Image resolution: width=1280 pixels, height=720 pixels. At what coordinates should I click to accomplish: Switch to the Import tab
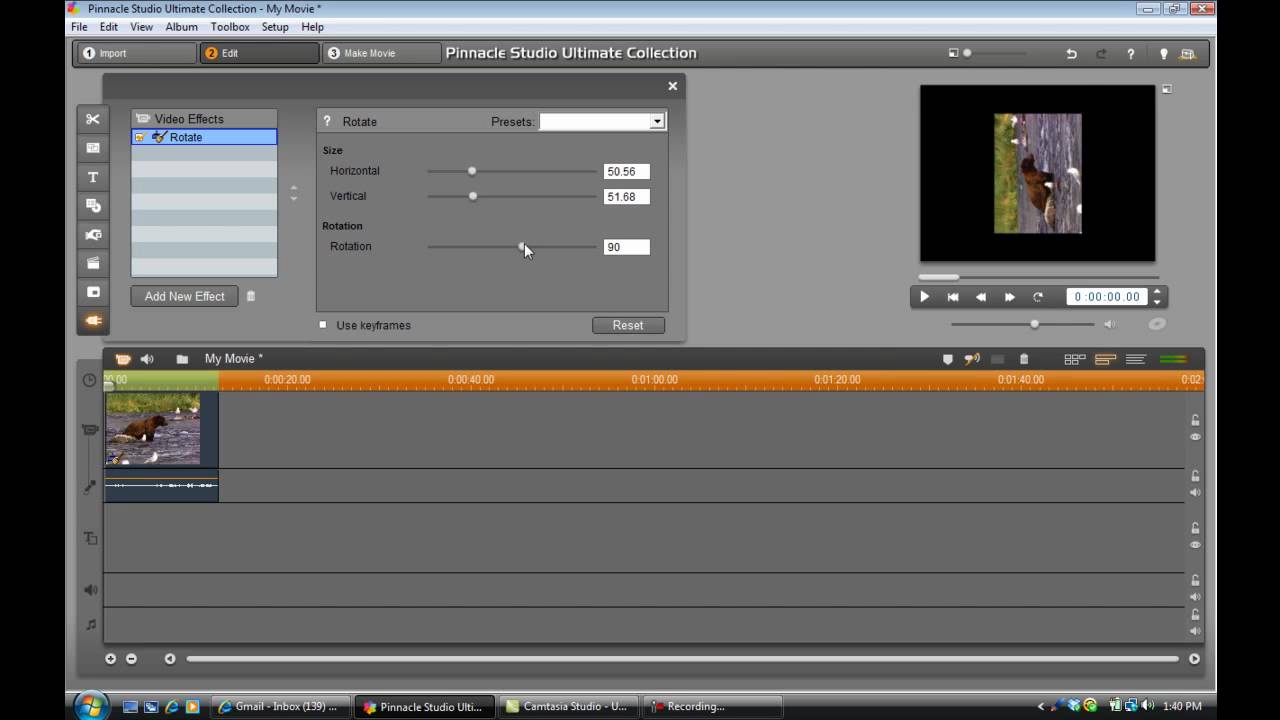coord(136,53)
